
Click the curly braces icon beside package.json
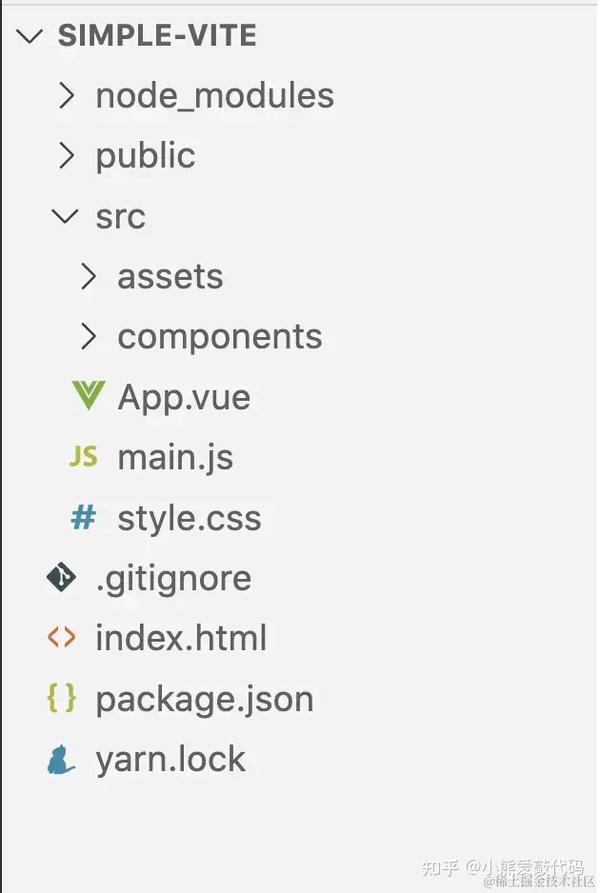[61, 698]
